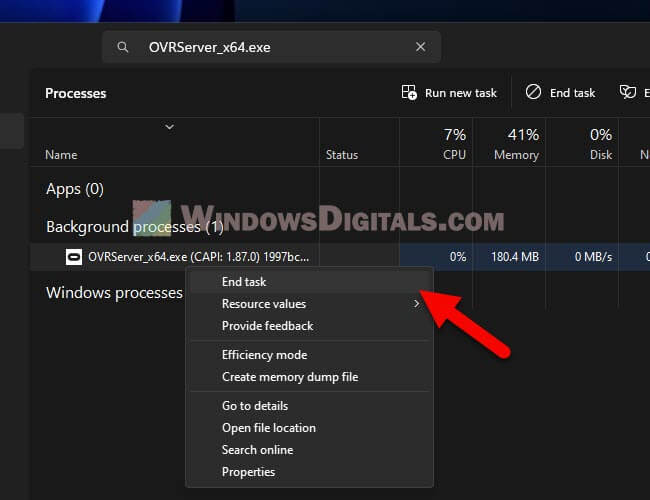
Task: Click the Resource values submenu arrow
Action: point(417,304)
